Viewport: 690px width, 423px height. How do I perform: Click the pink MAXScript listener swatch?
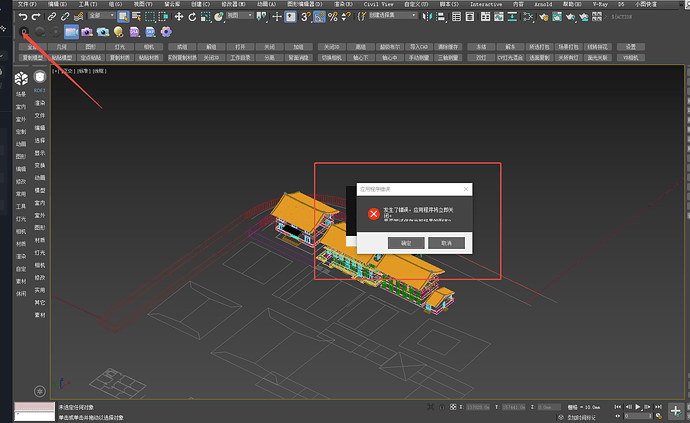[34, 406]
